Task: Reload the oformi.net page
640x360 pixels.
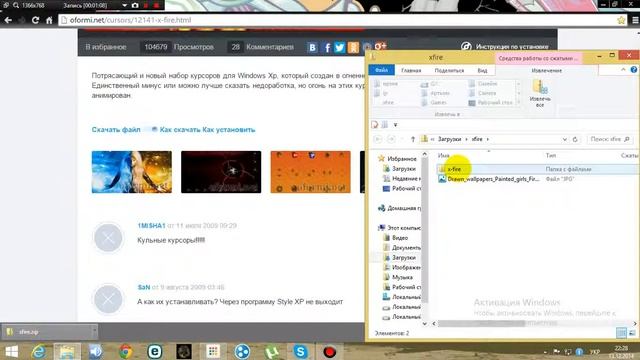Action: 36,20
